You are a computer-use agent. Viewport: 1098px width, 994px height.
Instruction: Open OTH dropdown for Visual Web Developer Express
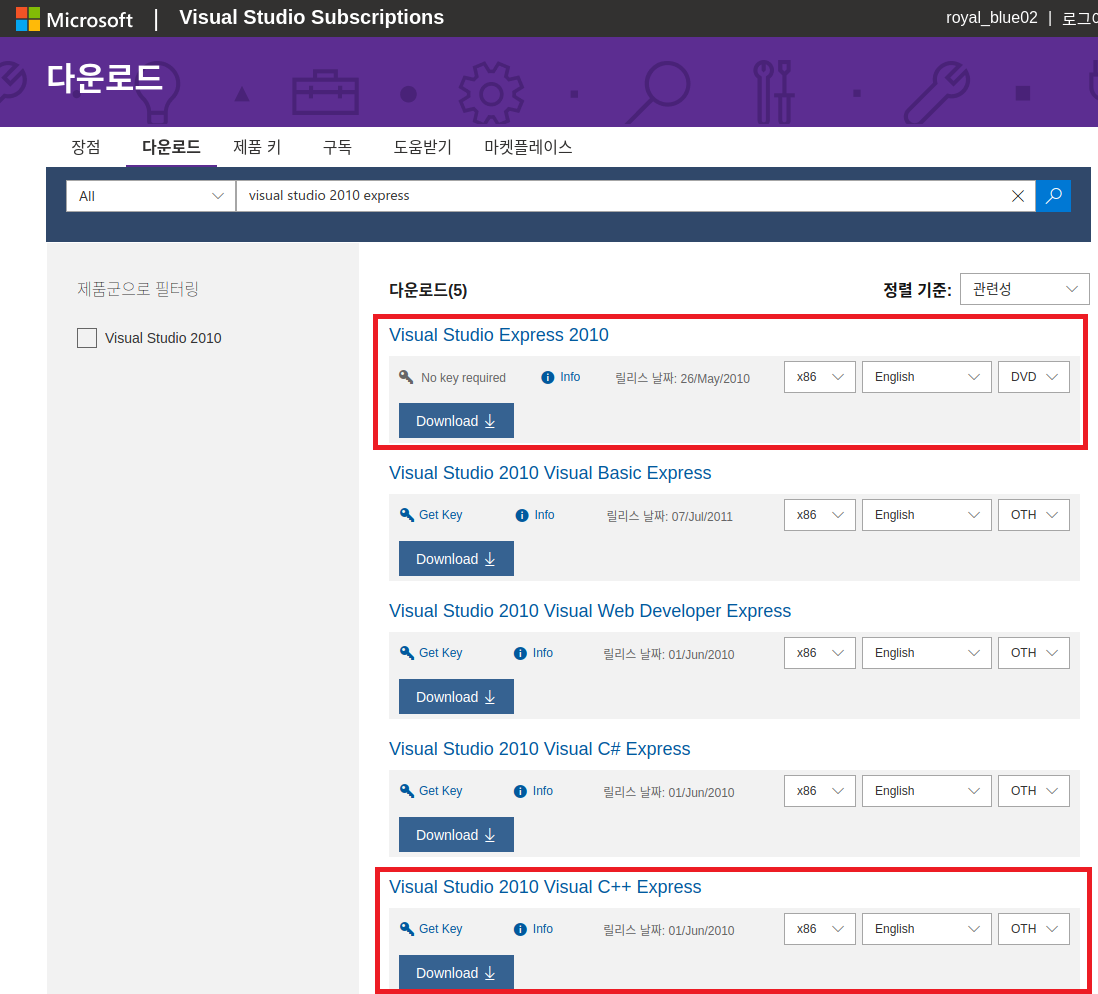tap(1034, 653)
